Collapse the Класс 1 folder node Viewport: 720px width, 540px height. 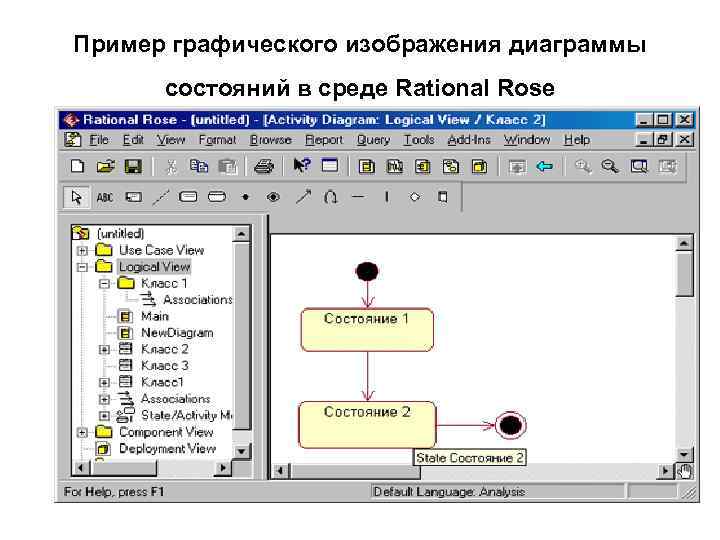(104, 284)
